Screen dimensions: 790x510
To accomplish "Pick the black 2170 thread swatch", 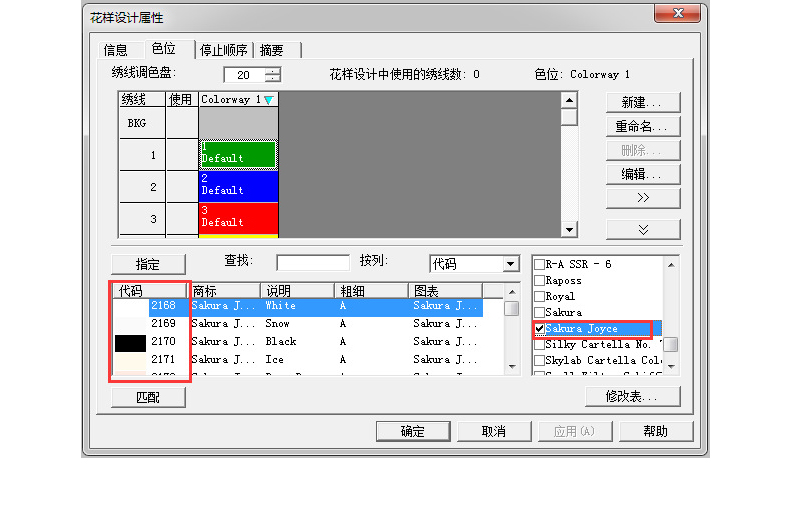I will coord(130,342).
